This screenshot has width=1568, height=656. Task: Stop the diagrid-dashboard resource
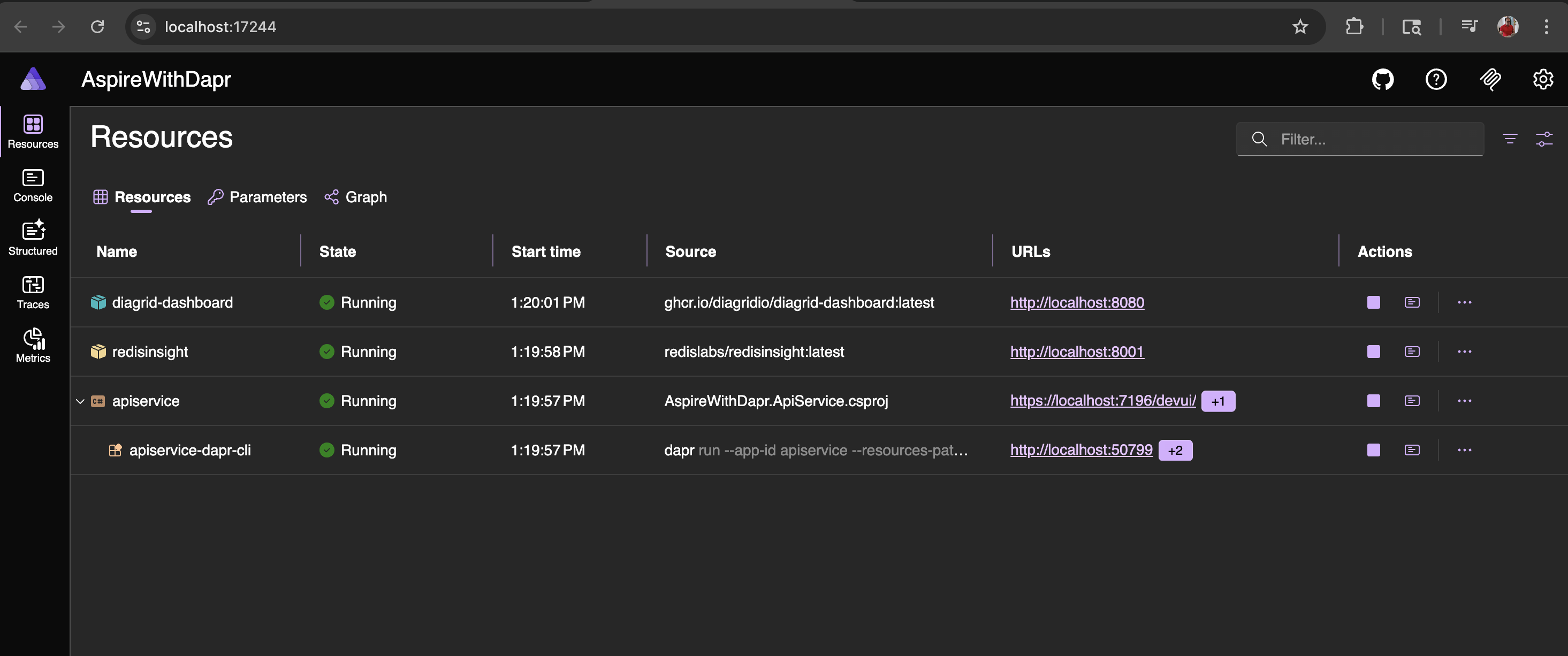(1373, 302)
